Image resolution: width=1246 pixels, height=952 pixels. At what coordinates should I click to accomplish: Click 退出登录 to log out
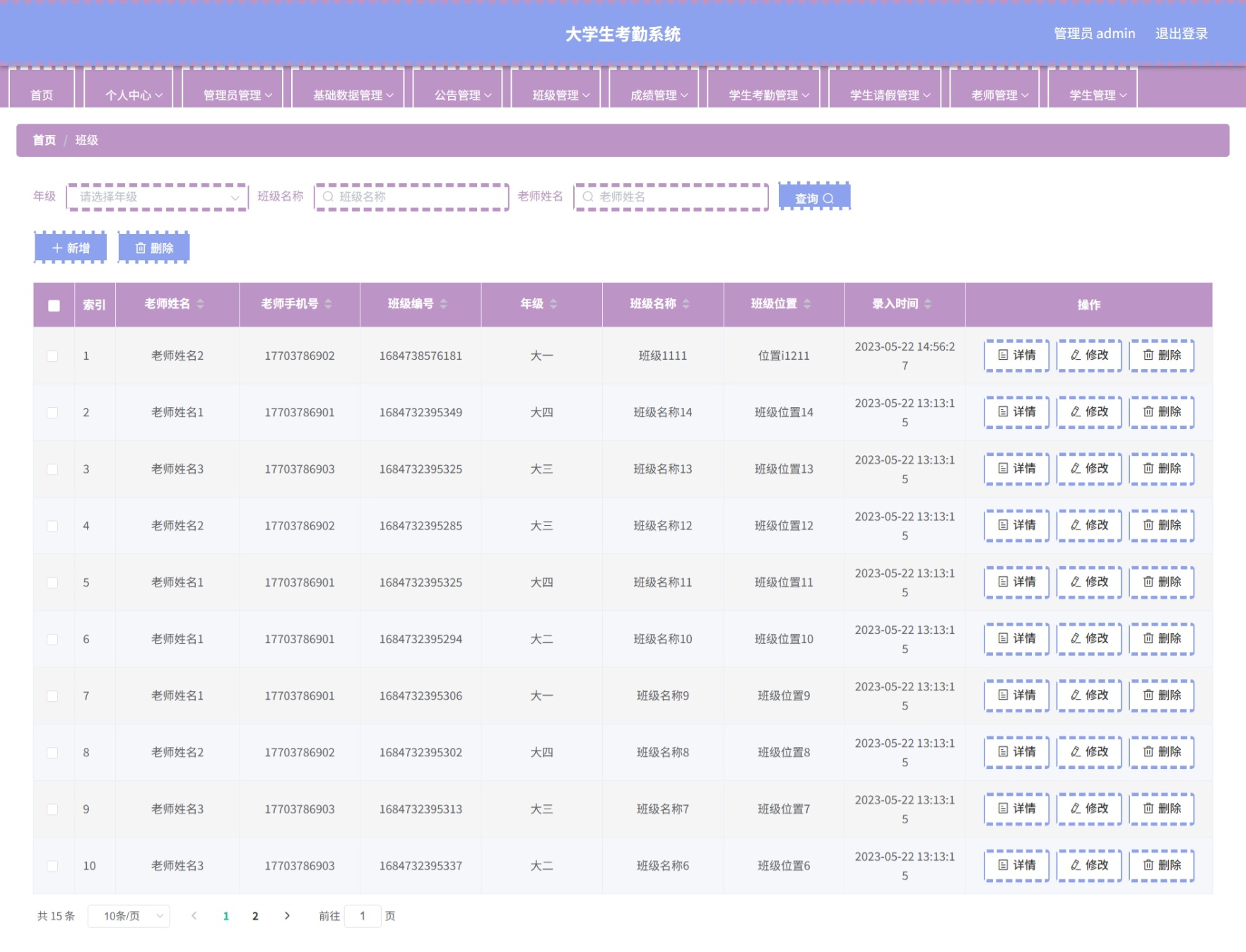pyautogui.click(x=1181, y=33)
